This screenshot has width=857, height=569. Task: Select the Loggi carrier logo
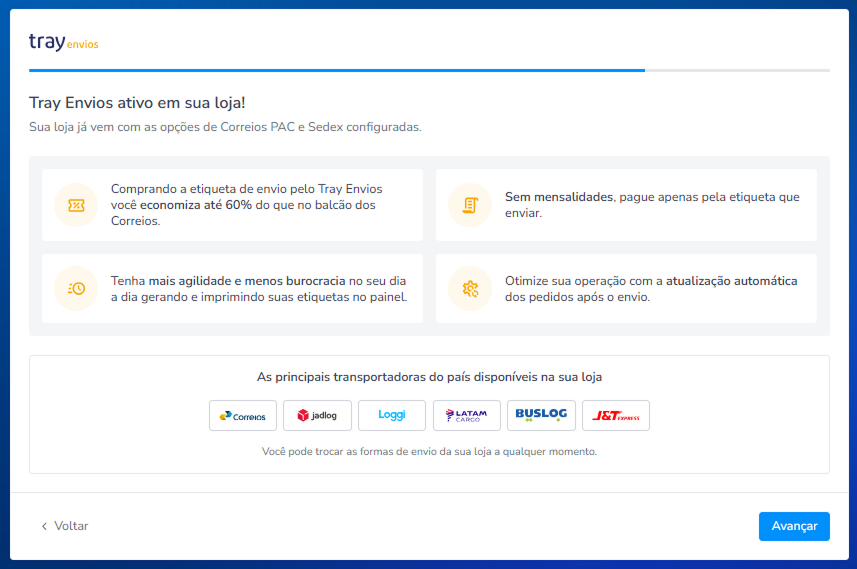point(392,415)
